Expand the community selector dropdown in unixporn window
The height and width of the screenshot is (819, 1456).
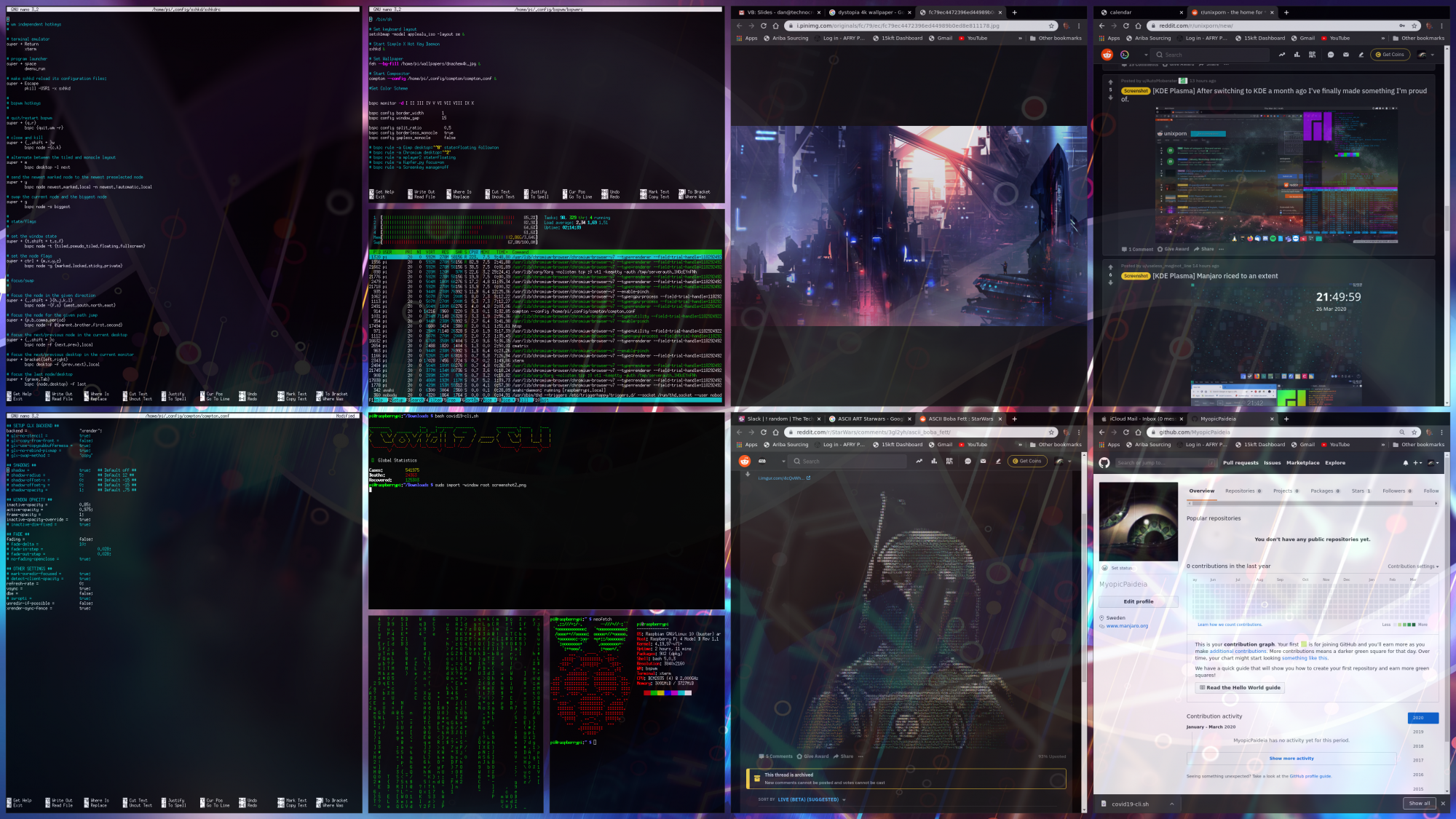click(x=1145, y=55)
